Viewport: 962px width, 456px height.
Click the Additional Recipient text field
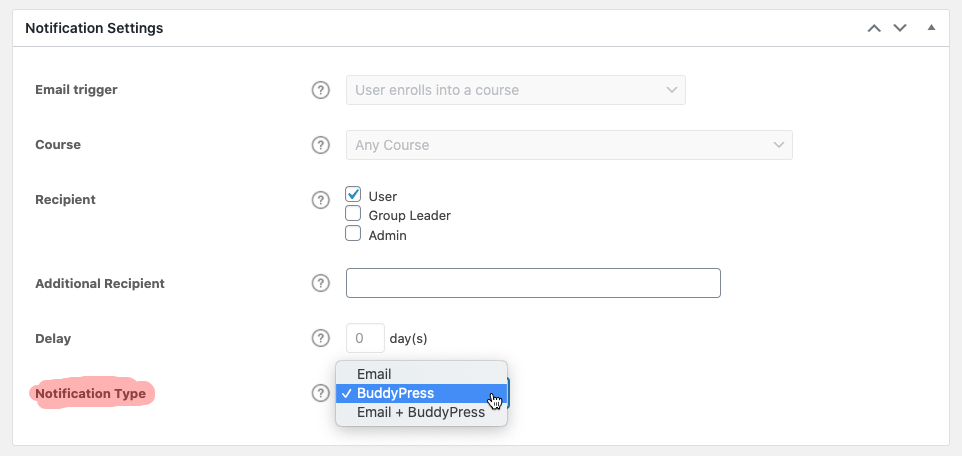(533, 283)
